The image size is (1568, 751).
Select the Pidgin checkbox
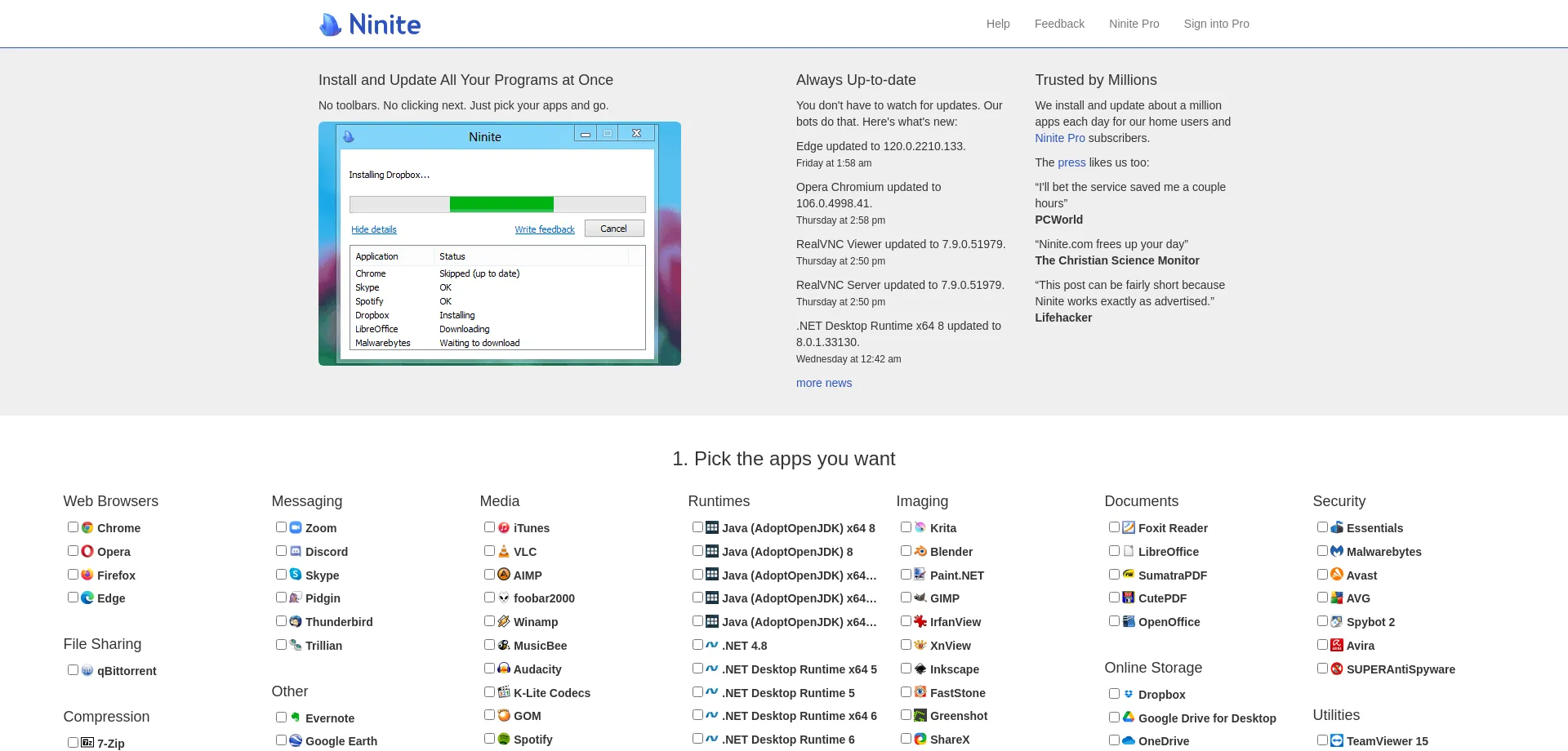click(x=281, y=598)
